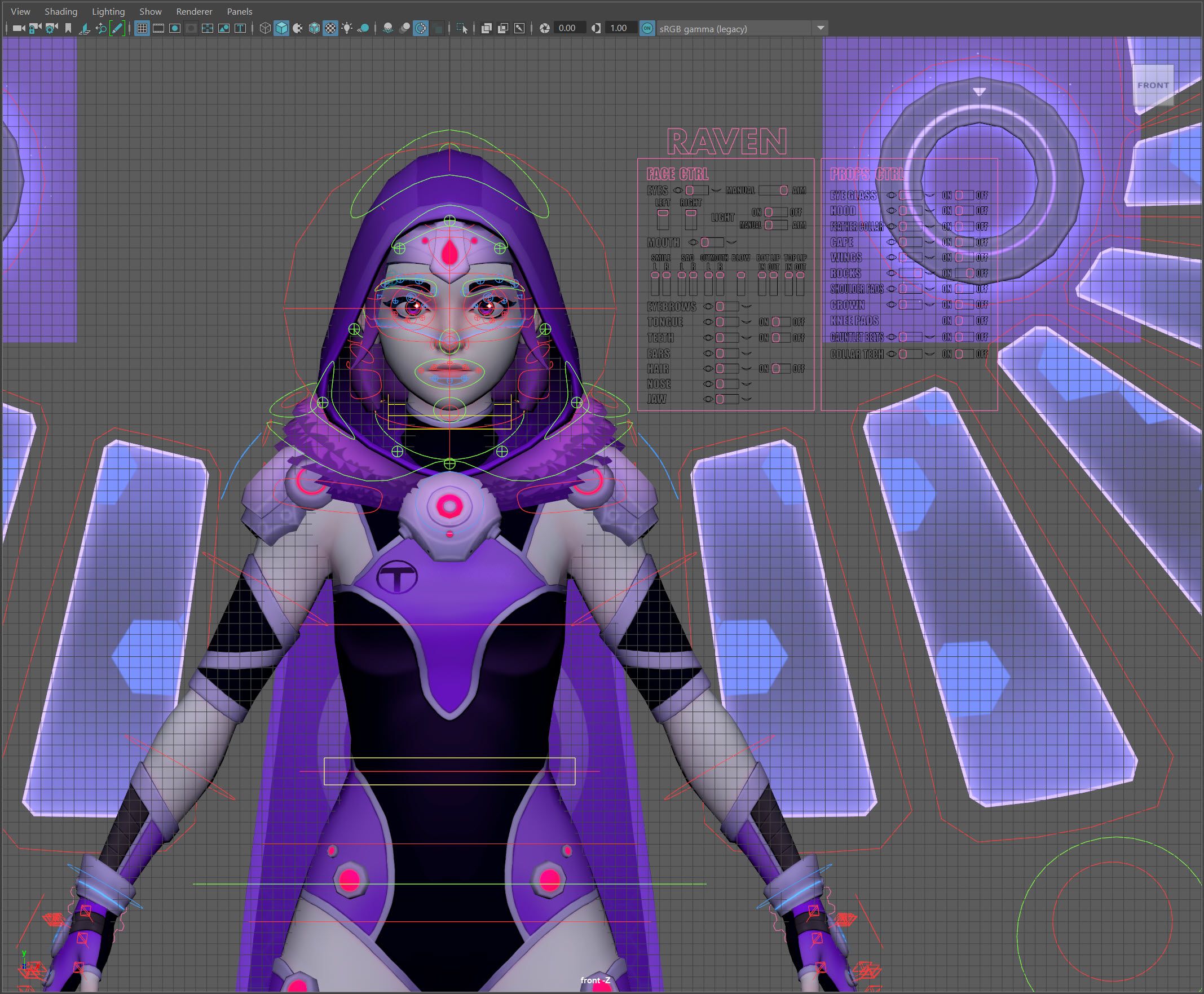Select the SMILE L slider handle
The height and width of the screenshot is (994, 1204).
coord(655,275)
